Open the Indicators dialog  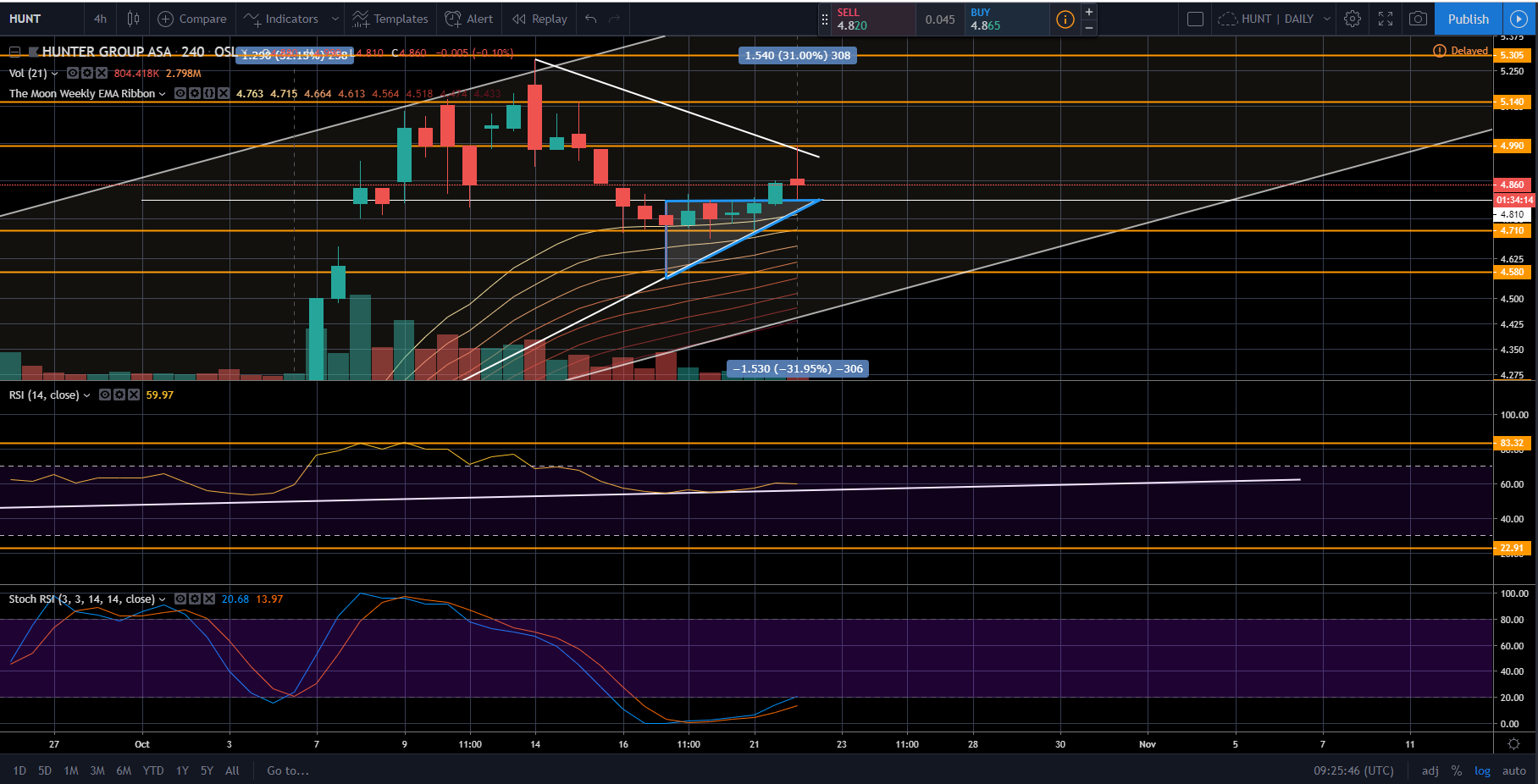click(x=281, y=19)
